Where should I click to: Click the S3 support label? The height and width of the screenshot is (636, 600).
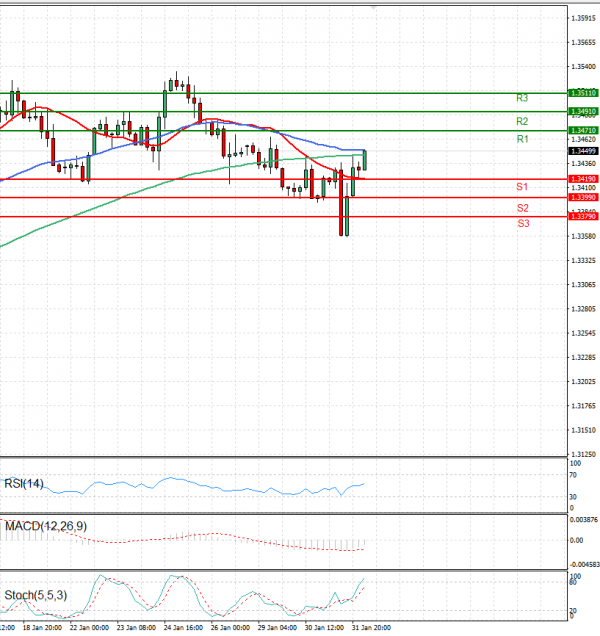coord(523,223)
